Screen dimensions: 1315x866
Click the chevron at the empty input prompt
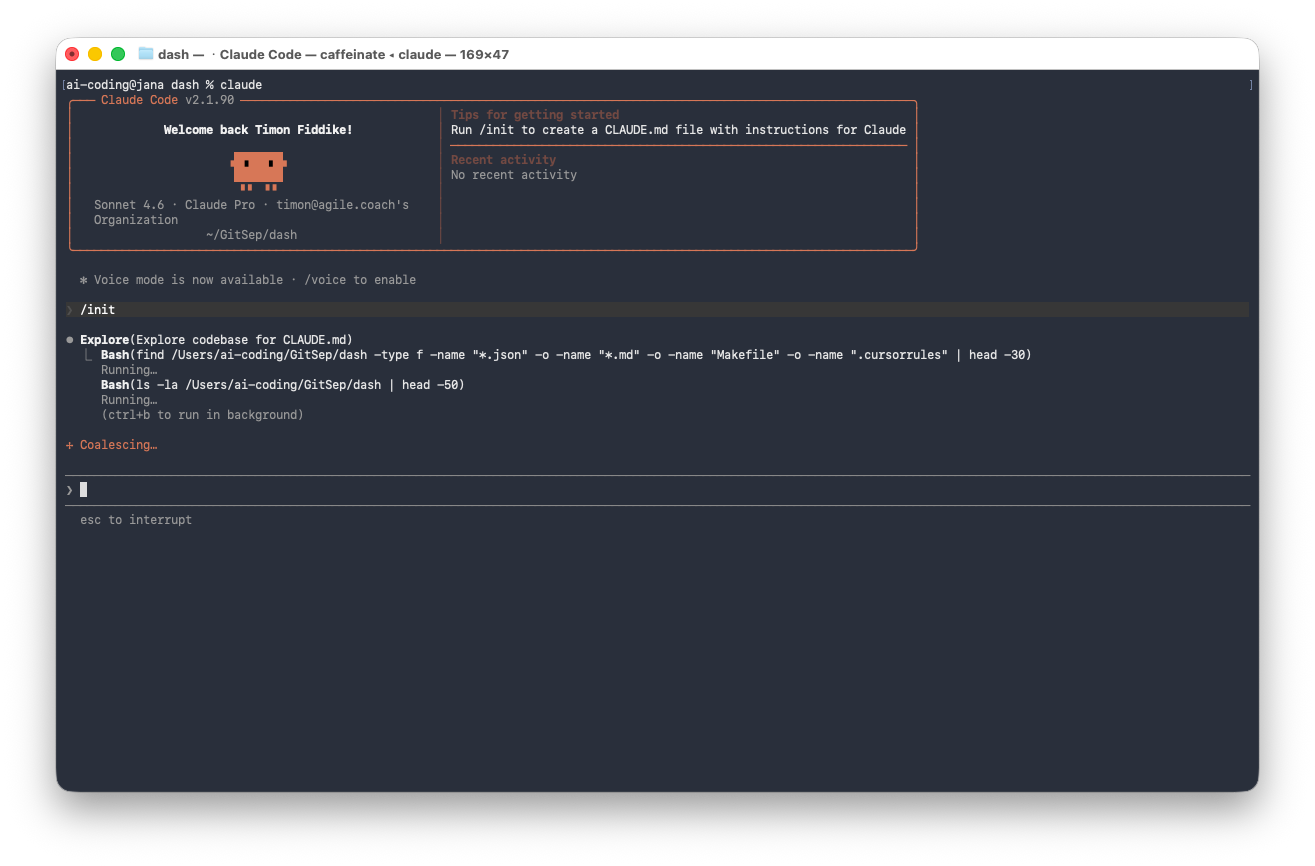(69, 490)
